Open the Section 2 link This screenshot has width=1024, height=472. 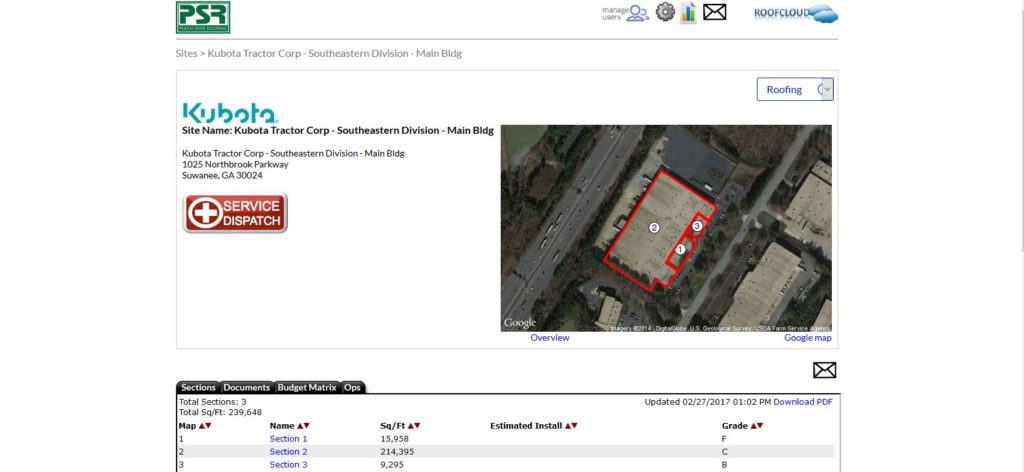pos(288,452)
